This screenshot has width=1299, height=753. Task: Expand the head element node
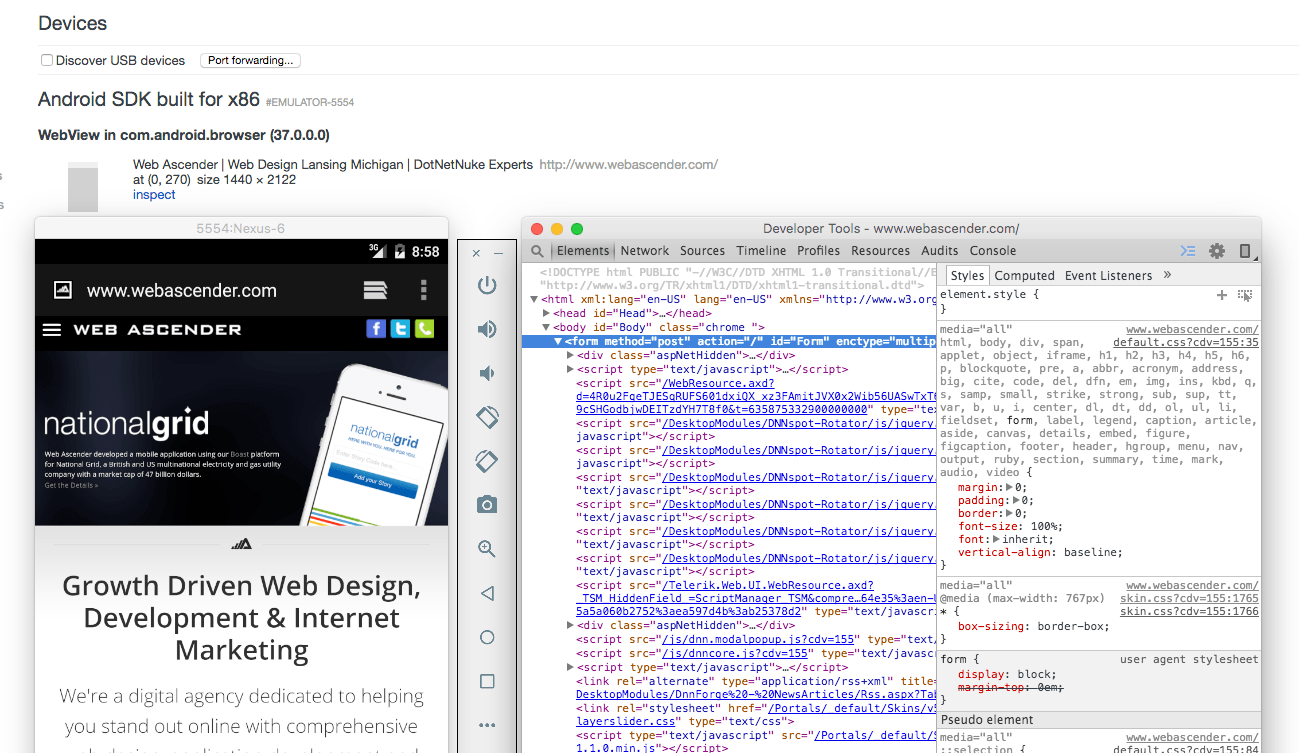[x=546, y=311]
